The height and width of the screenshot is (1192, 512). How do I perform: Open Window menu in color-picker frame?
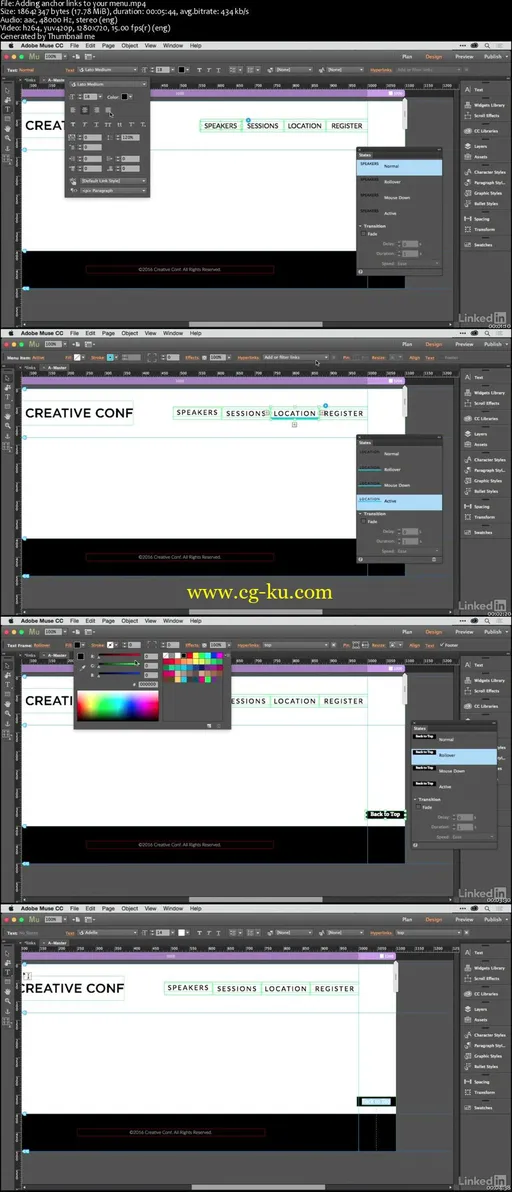pos(173,620)
